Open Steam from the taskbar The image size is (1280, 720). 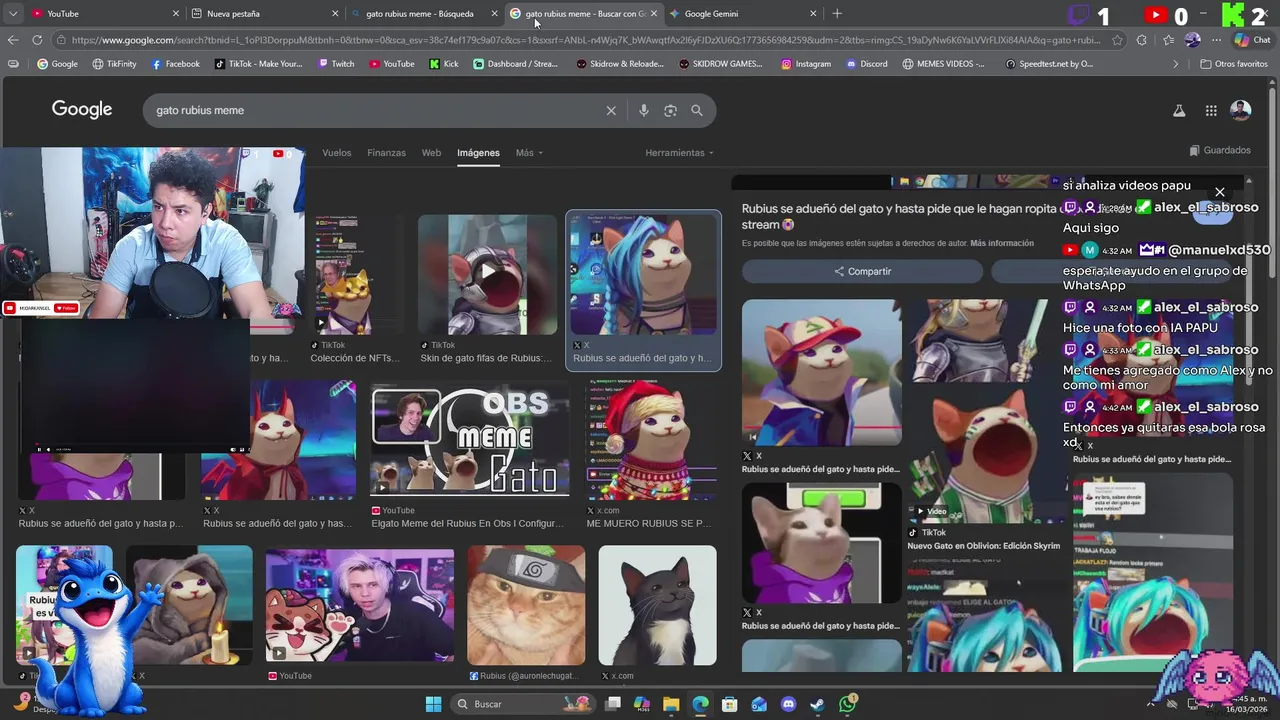[x=817, y=704]
